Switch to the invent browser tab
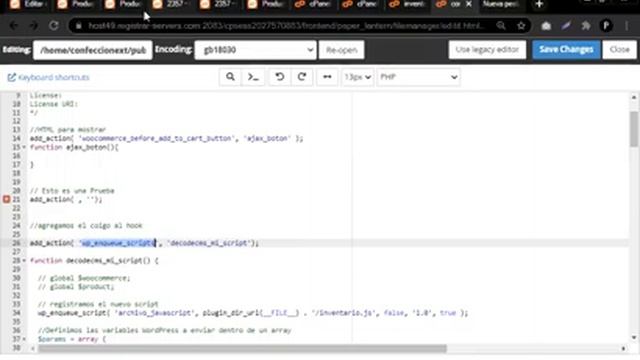The image size is (640, 360). click(x=407, y=4)
